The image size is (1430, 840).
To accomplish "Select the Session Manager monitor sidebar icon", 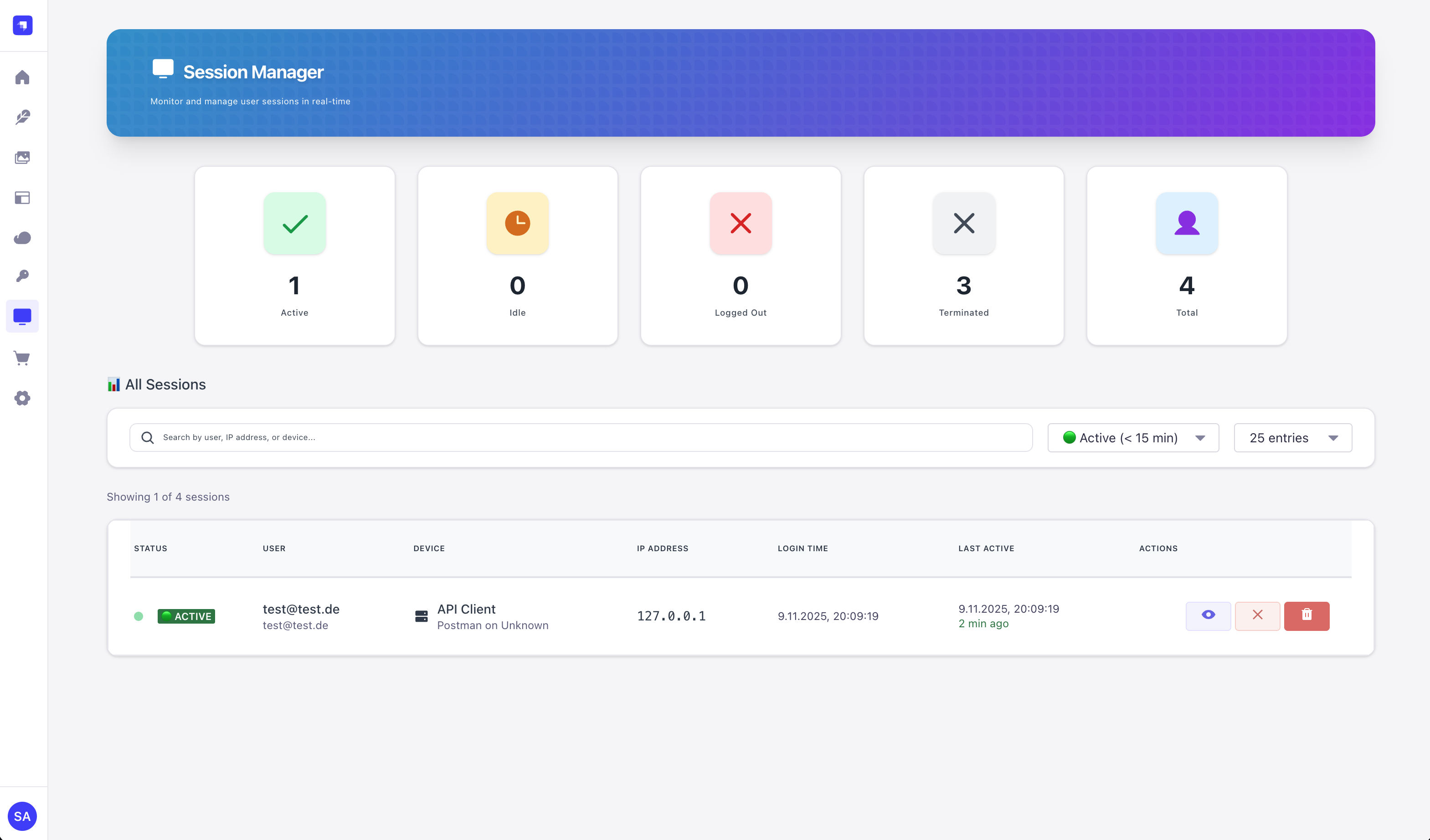I will click(22, 317).
